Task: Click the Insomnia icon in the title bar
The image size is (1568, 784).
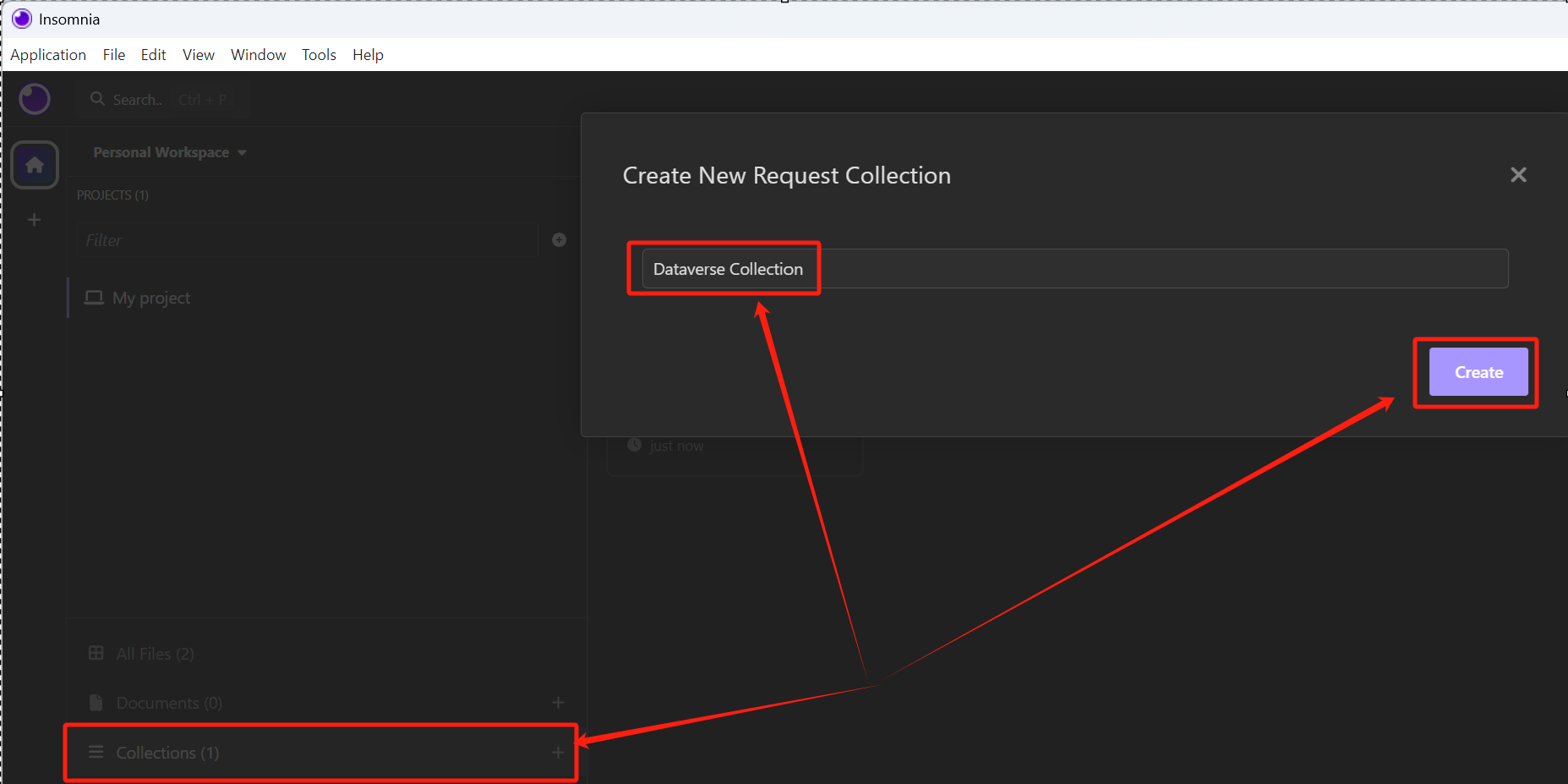Action: pyautogui.click(x=22, y=19)
